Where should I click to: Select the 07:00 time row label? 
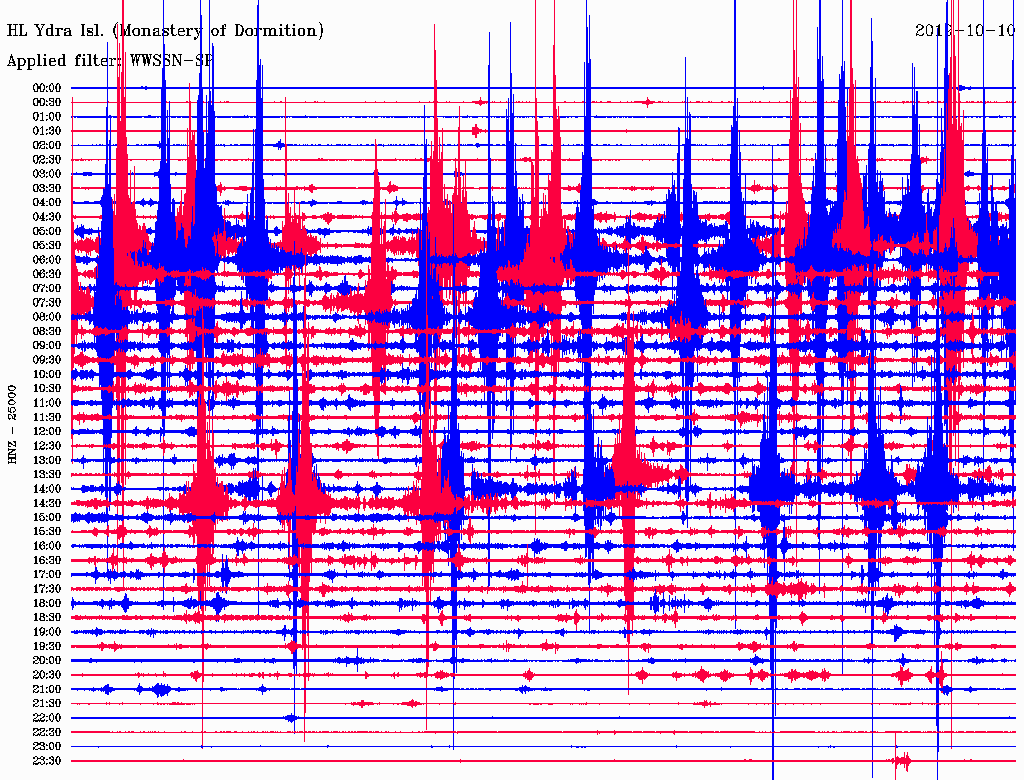pyautogui.click(x=47, y=289)
